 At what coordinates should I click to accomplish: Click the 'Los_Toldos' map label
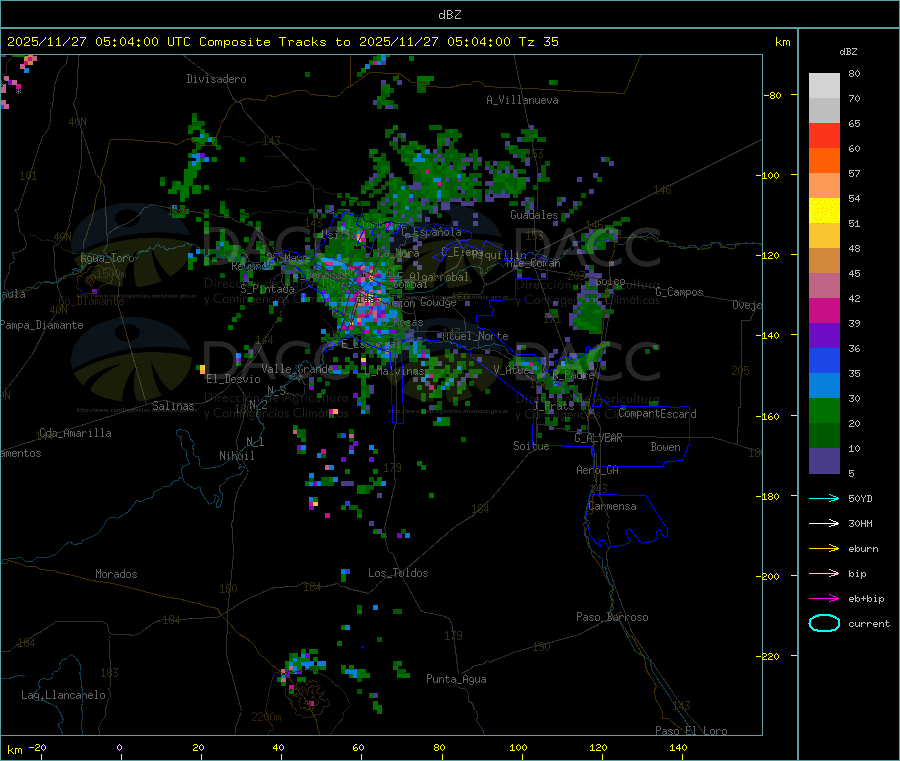coord(398,573)
